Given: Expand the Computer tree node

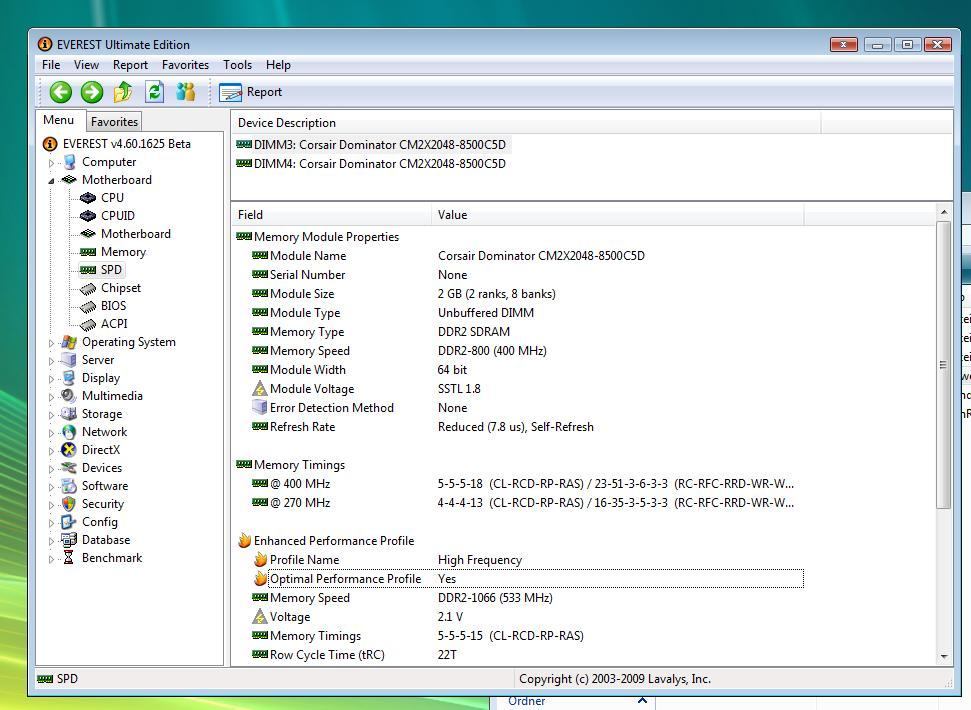Looking at the screenshot, I should pyautogui.click(x=51, y=163).
